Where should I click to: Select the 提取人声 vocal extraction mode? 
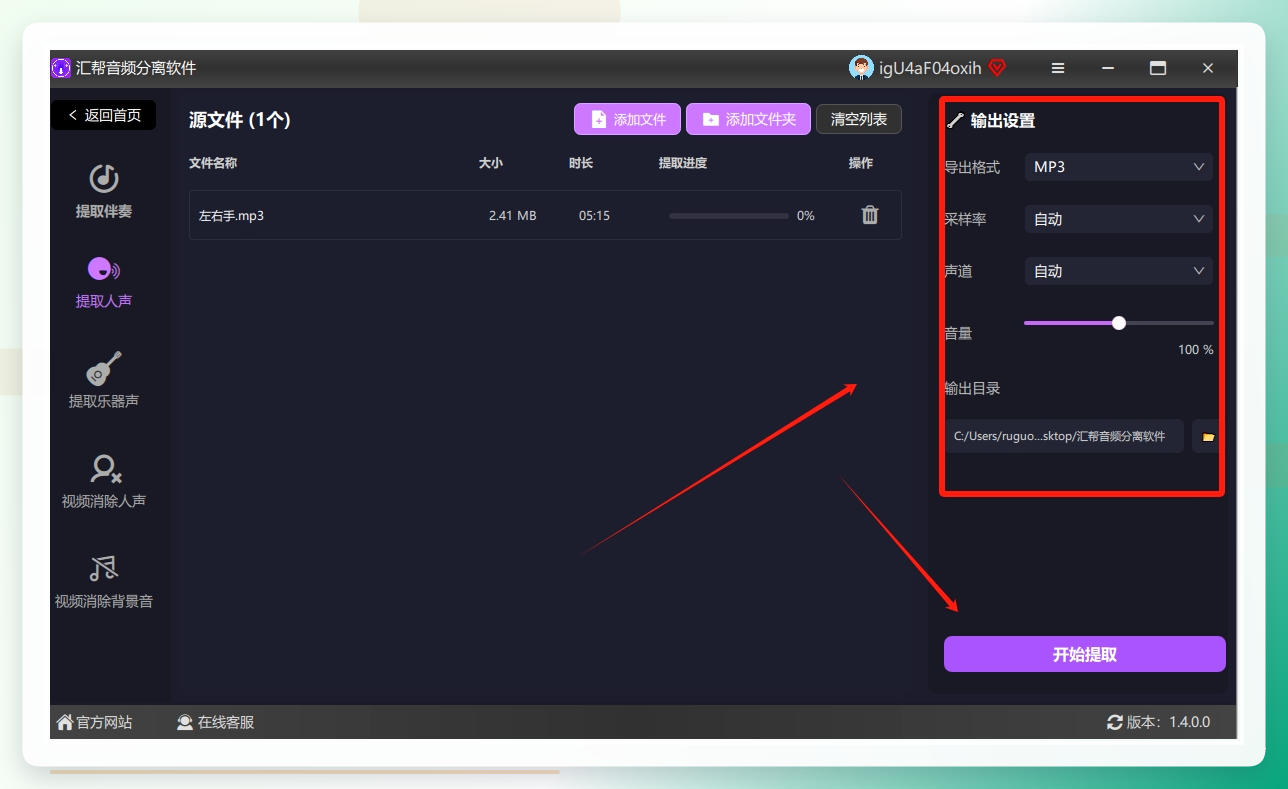click(x=104, y=283)
